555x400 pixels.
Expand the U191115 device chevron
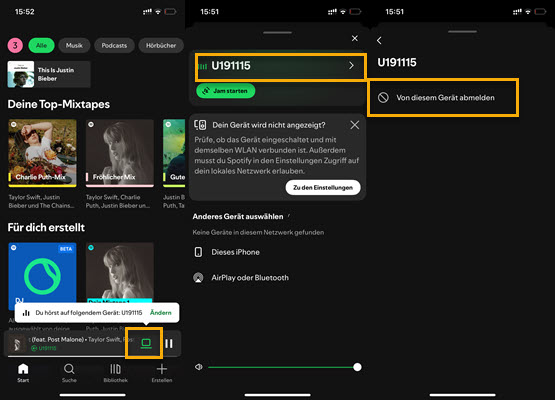[x=351, y=65]
